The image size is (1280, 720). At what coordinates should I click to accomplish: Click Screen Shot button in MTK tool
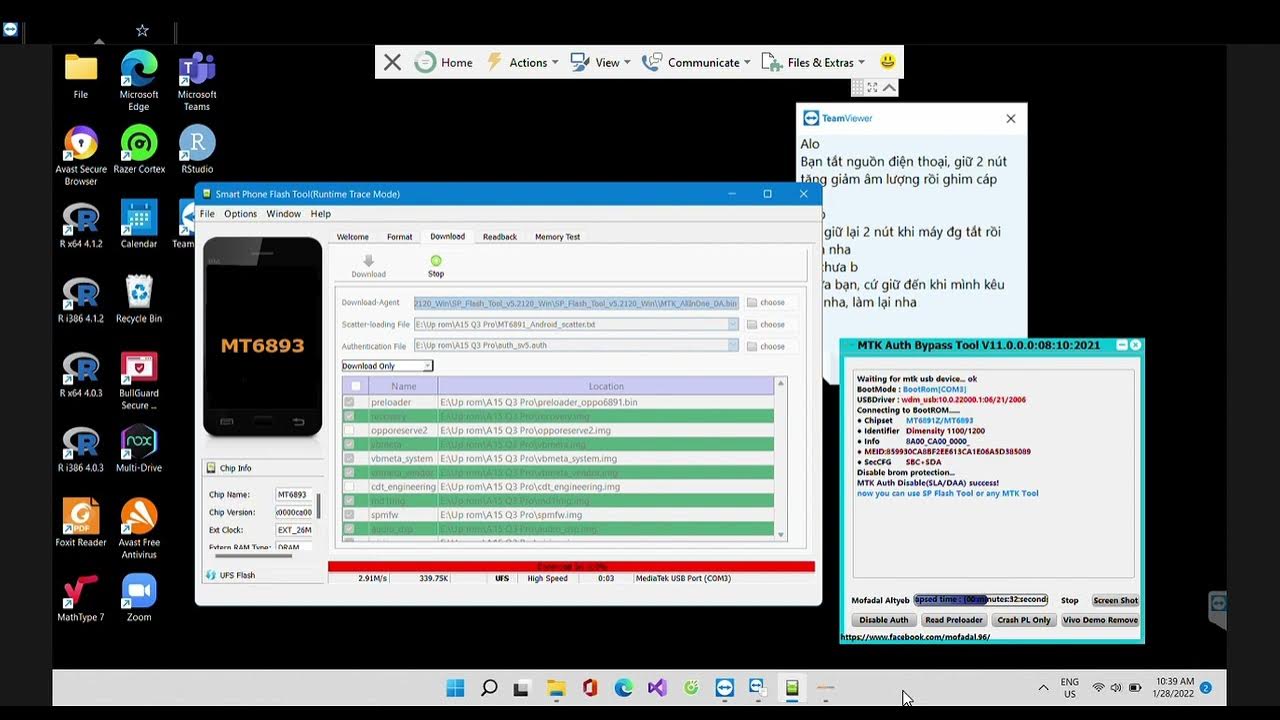tap(1115, 600)
